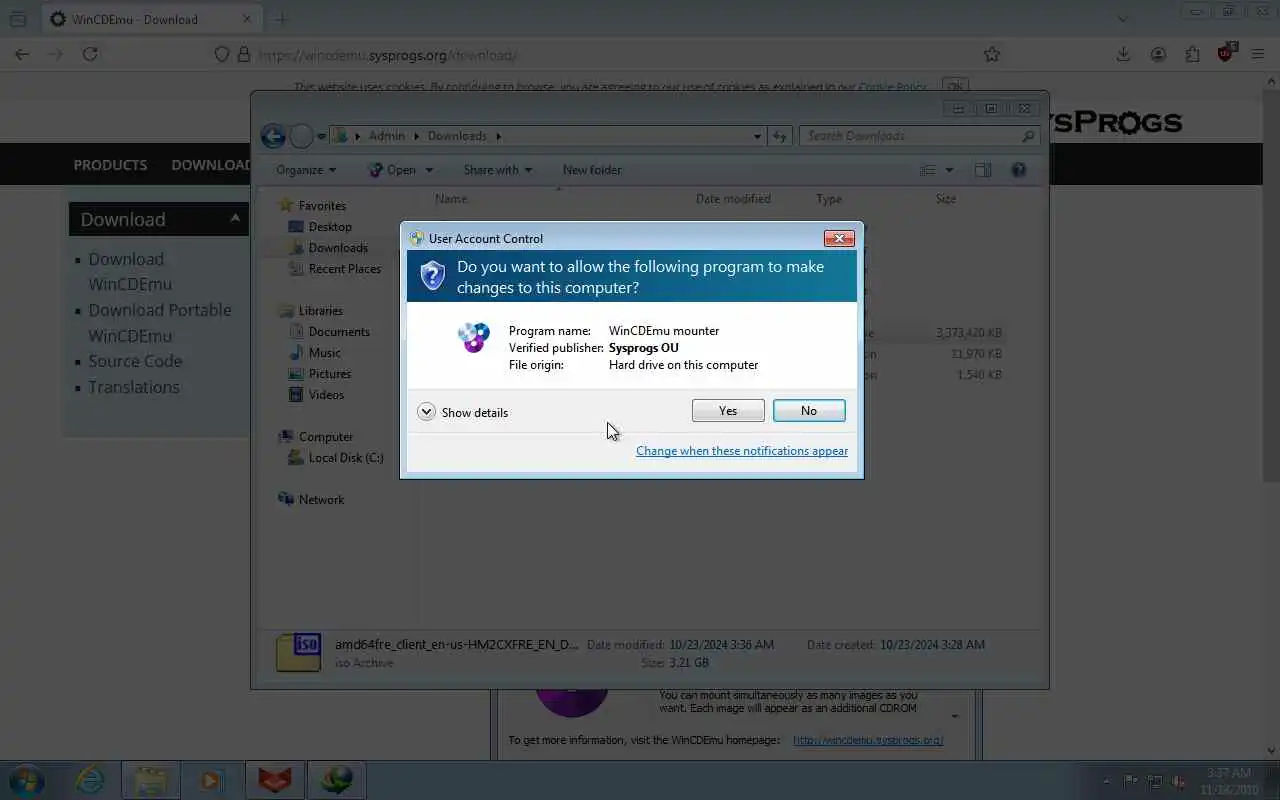Select Computer in navigation pane

(316, 437)
